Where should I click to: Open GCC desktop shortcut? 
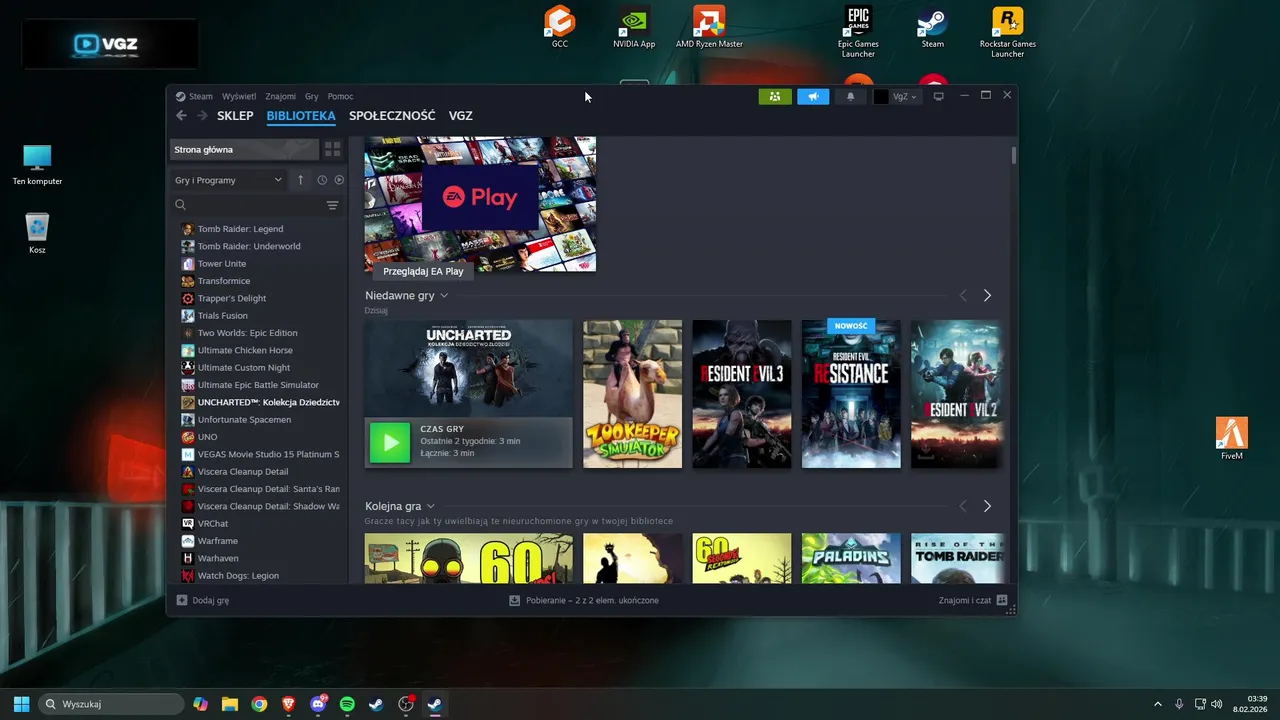[560, 27]
